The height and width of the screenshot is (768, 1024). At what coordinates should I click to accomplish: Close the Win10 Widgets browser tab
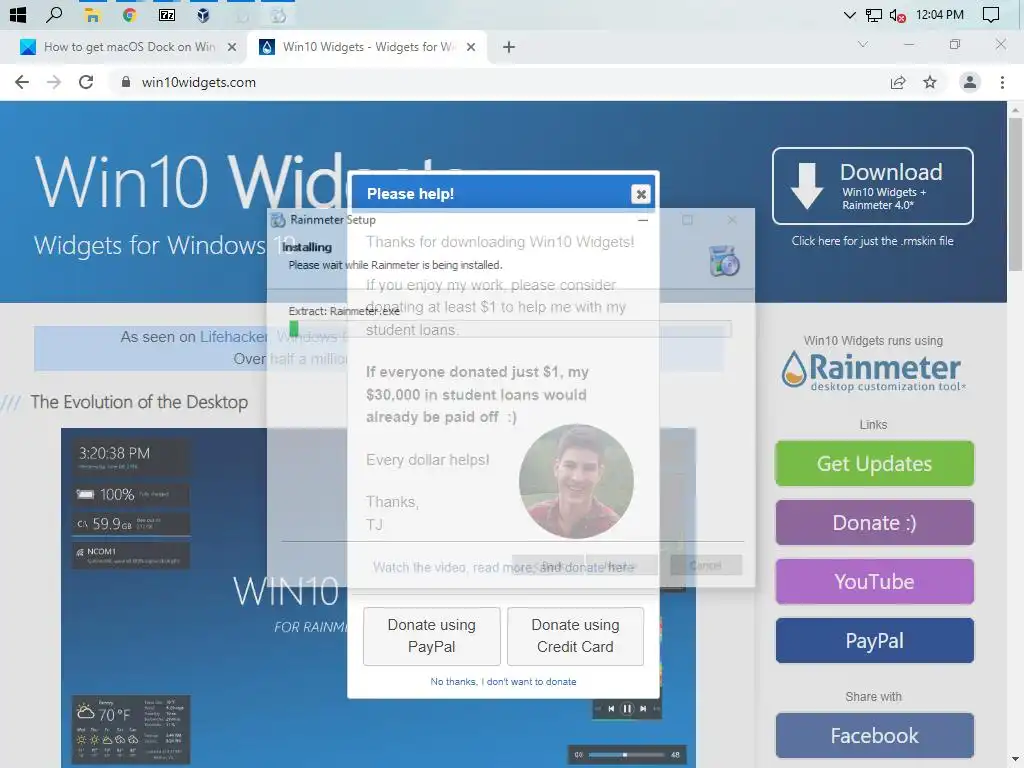[471, 47]
